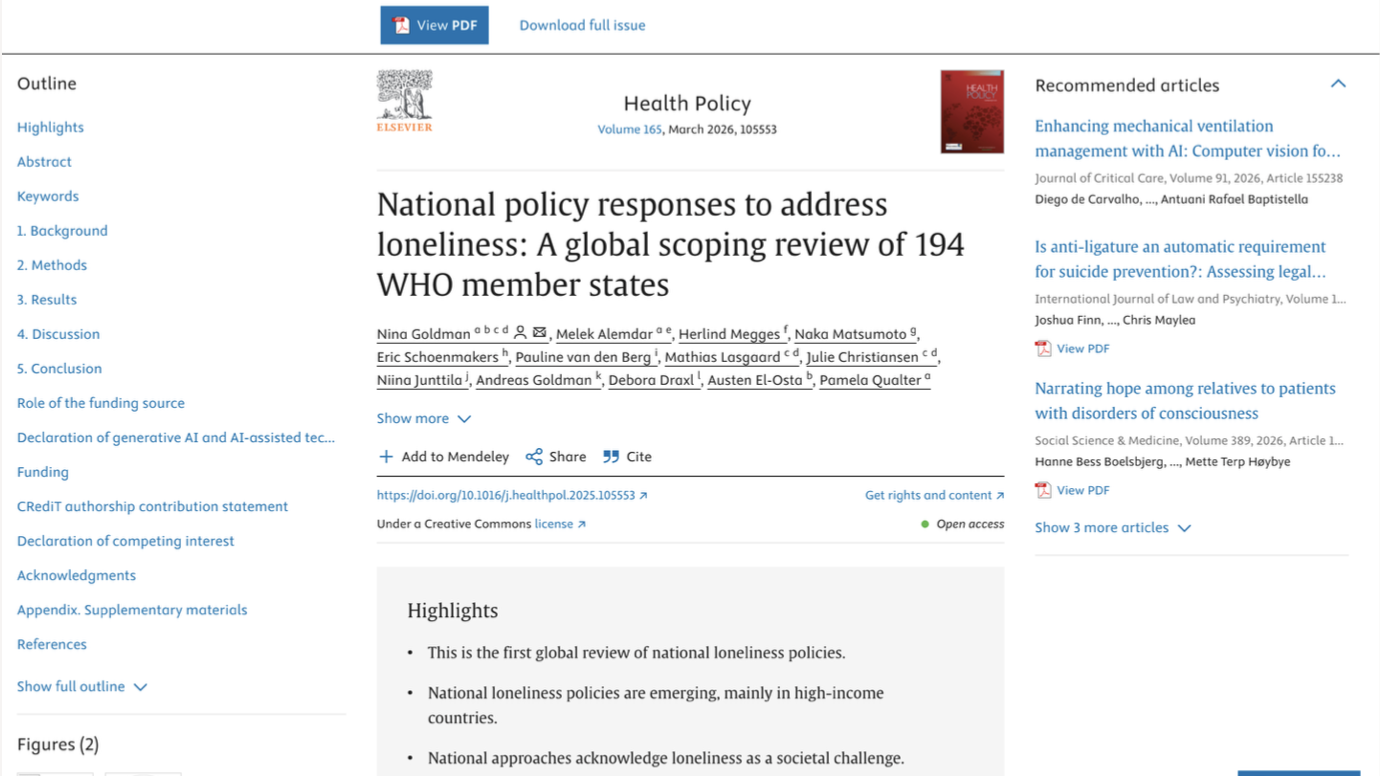Open Declaration of competing interest
Viewport: 1380px width, 776px height.
(125, 541)
